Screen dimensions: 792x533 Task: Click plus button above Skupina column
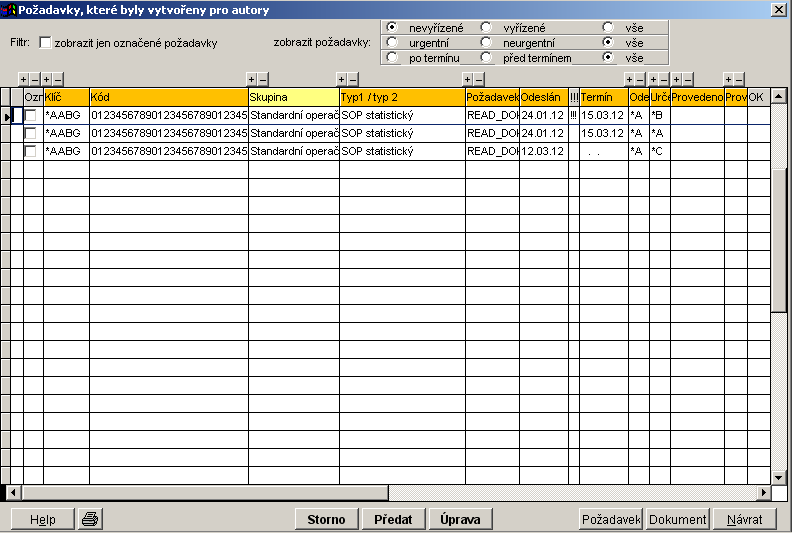pos(252,79)
